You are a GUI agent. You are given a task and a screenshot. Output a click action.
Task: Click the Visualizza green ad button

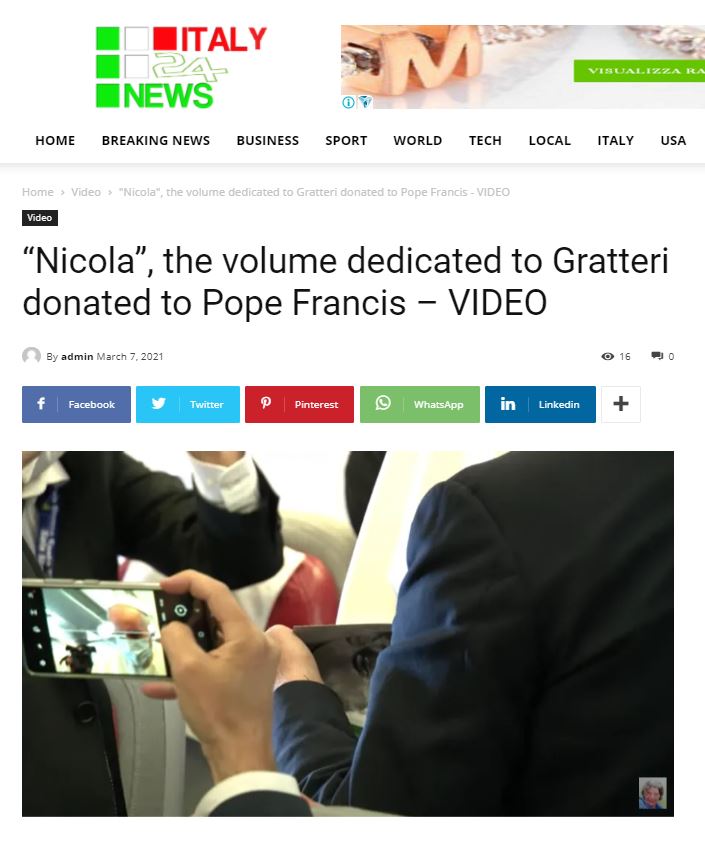[x=639, y=71]
